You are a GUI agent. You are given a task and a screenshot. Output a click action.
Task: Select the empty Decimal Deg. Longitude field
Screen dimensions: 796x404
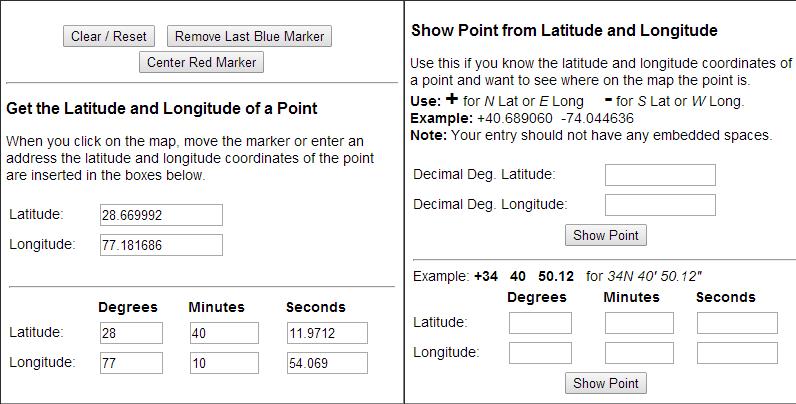pyautogui.click(x=660, y=205)
